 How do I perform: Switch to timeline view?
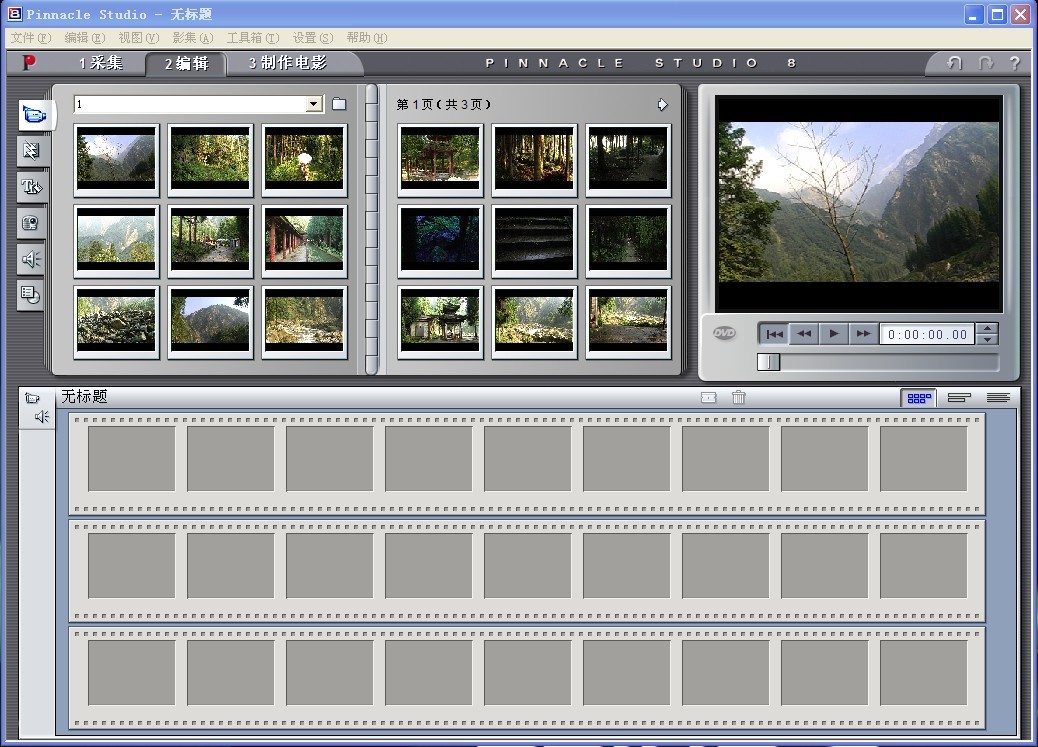coord(959,398)
